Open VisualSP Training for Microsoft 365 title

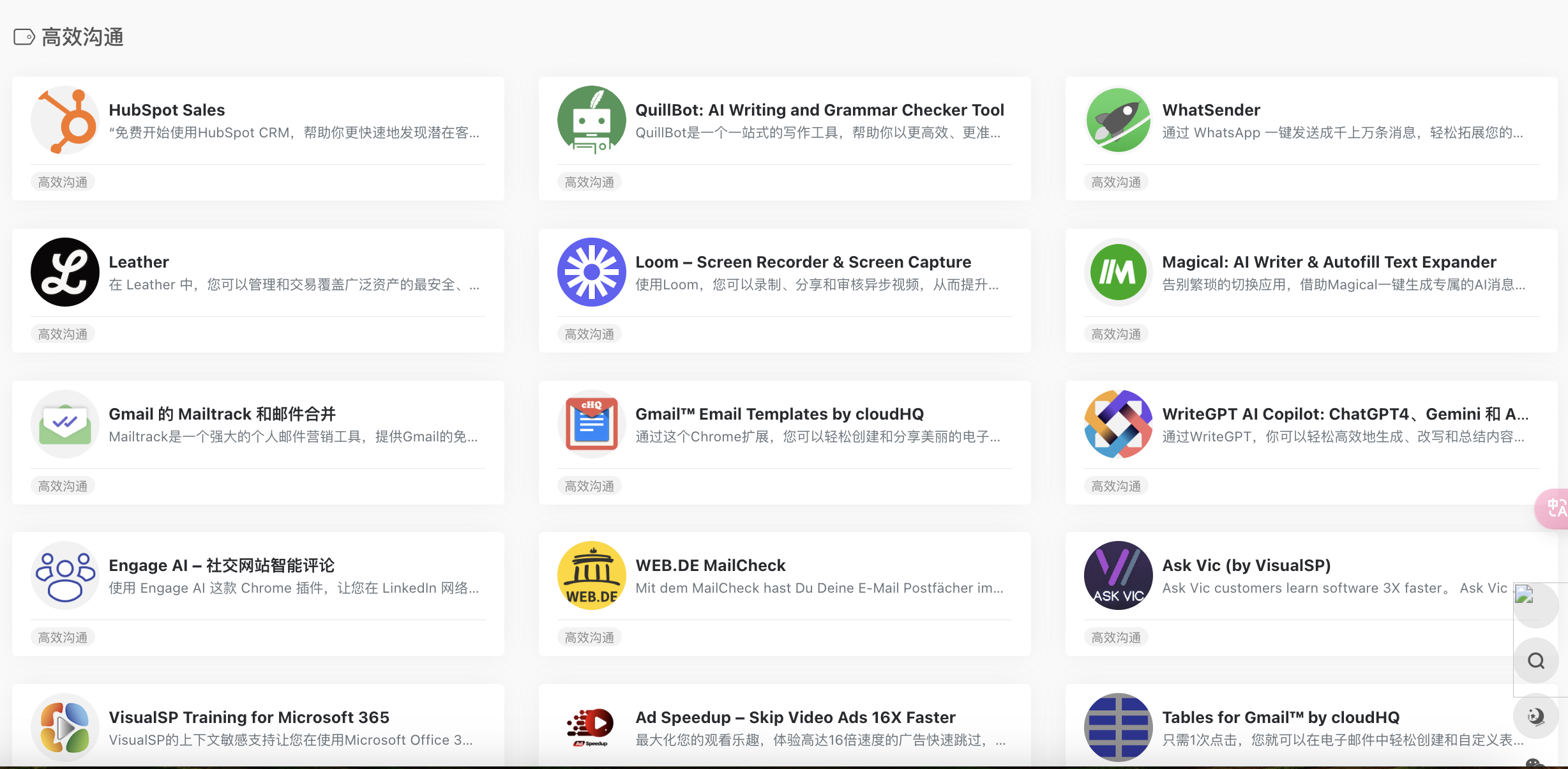click(249, 717)
